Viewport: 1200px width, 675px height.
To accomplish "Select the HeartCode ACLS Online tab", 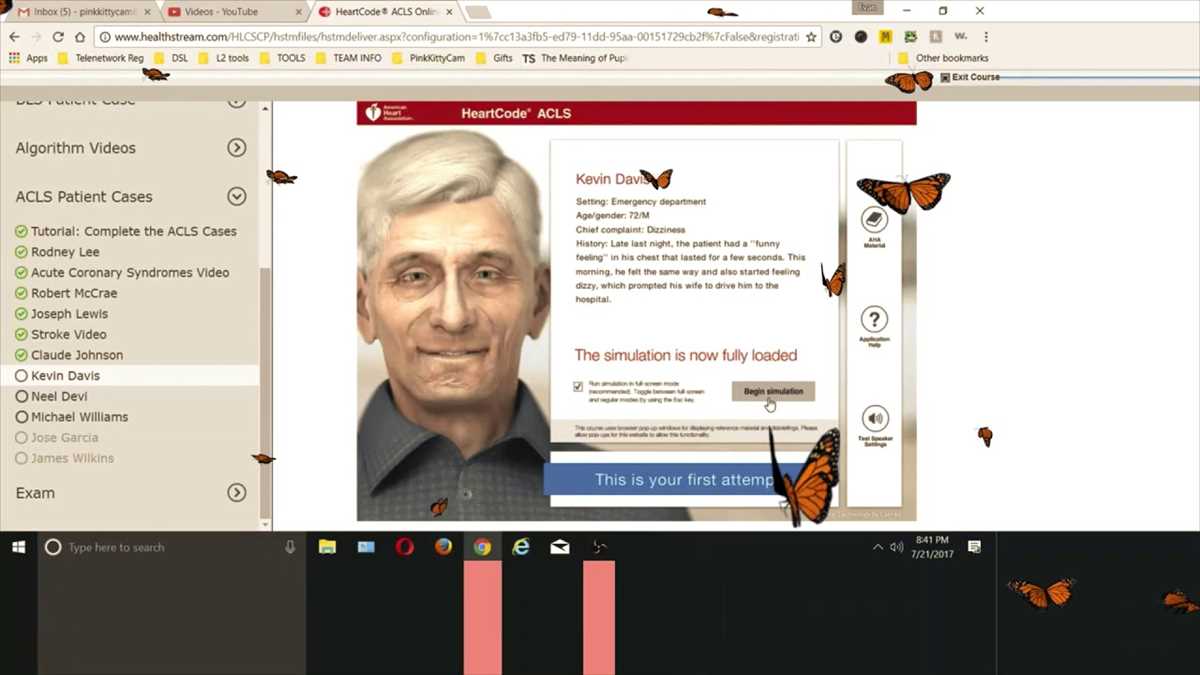I will click(x=385, y=12).
